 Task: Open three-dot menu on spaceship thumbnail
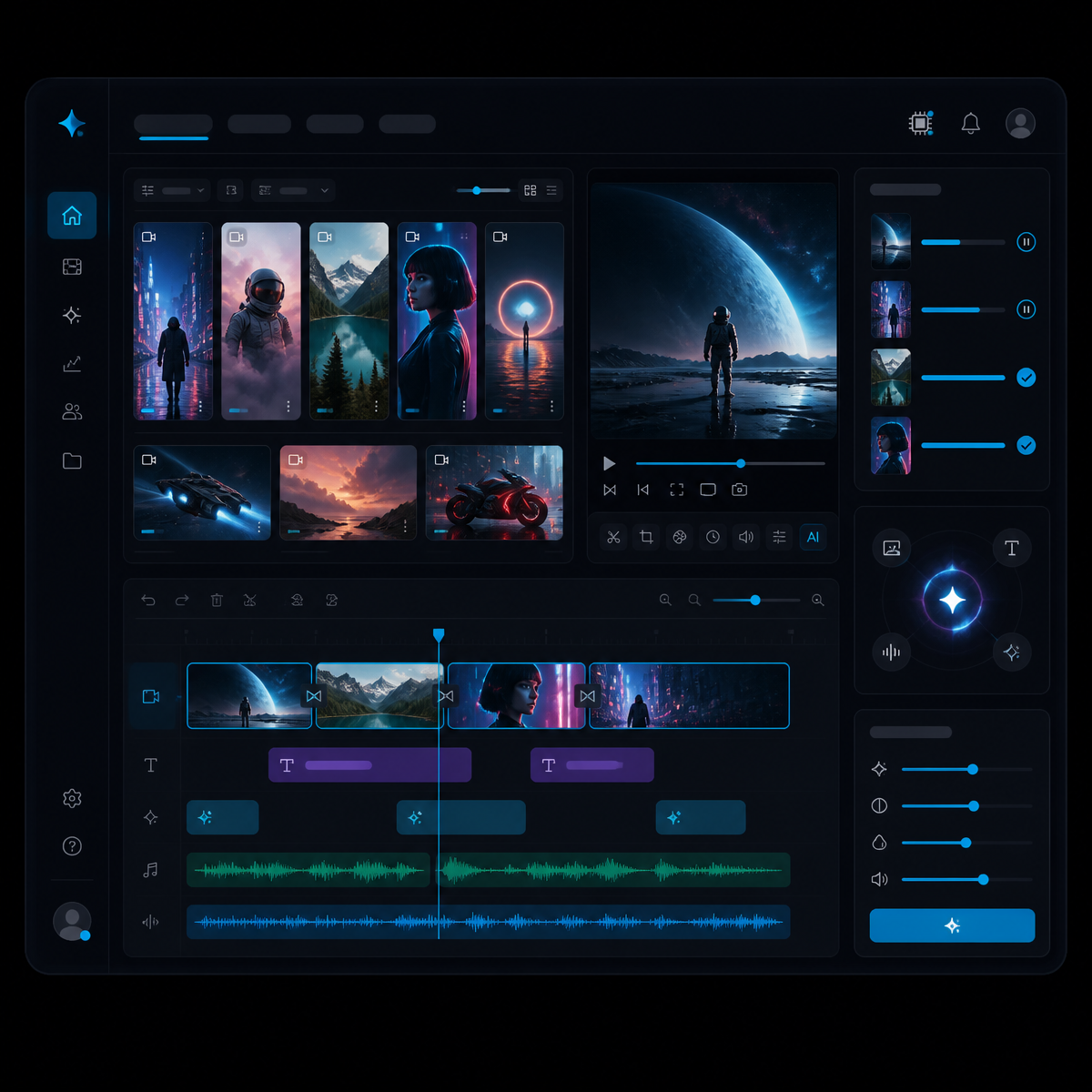click(259, 527)
